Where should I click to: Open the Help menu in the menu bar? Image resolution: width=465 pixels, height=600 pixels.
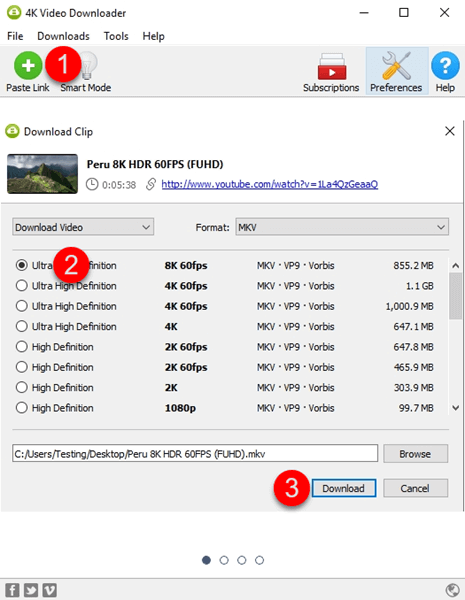click(153, 36)
